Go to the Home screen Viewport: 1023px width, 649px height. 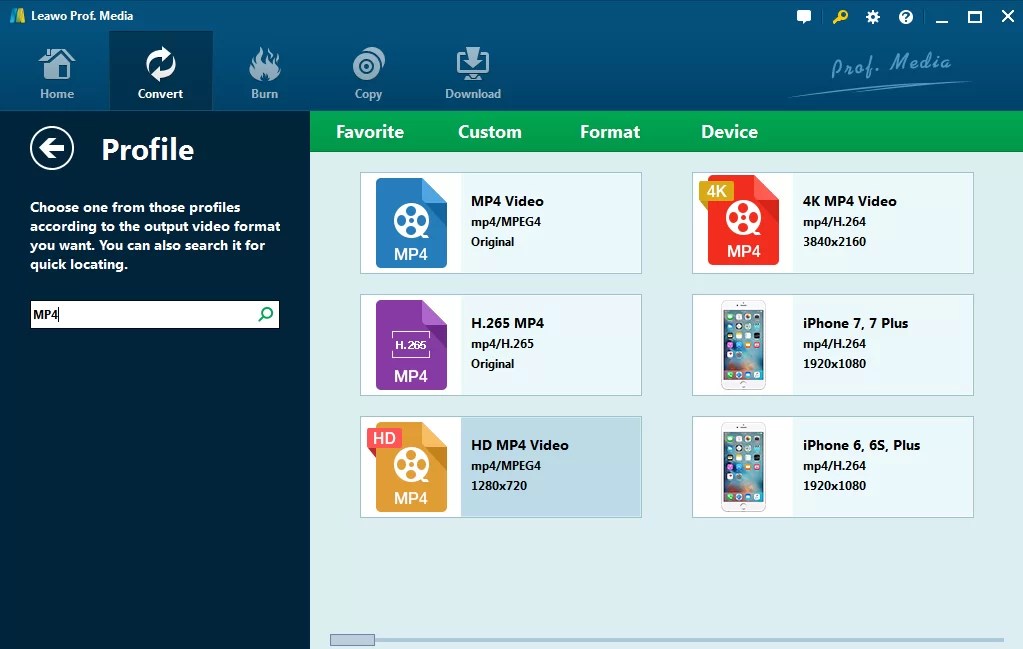56,70
